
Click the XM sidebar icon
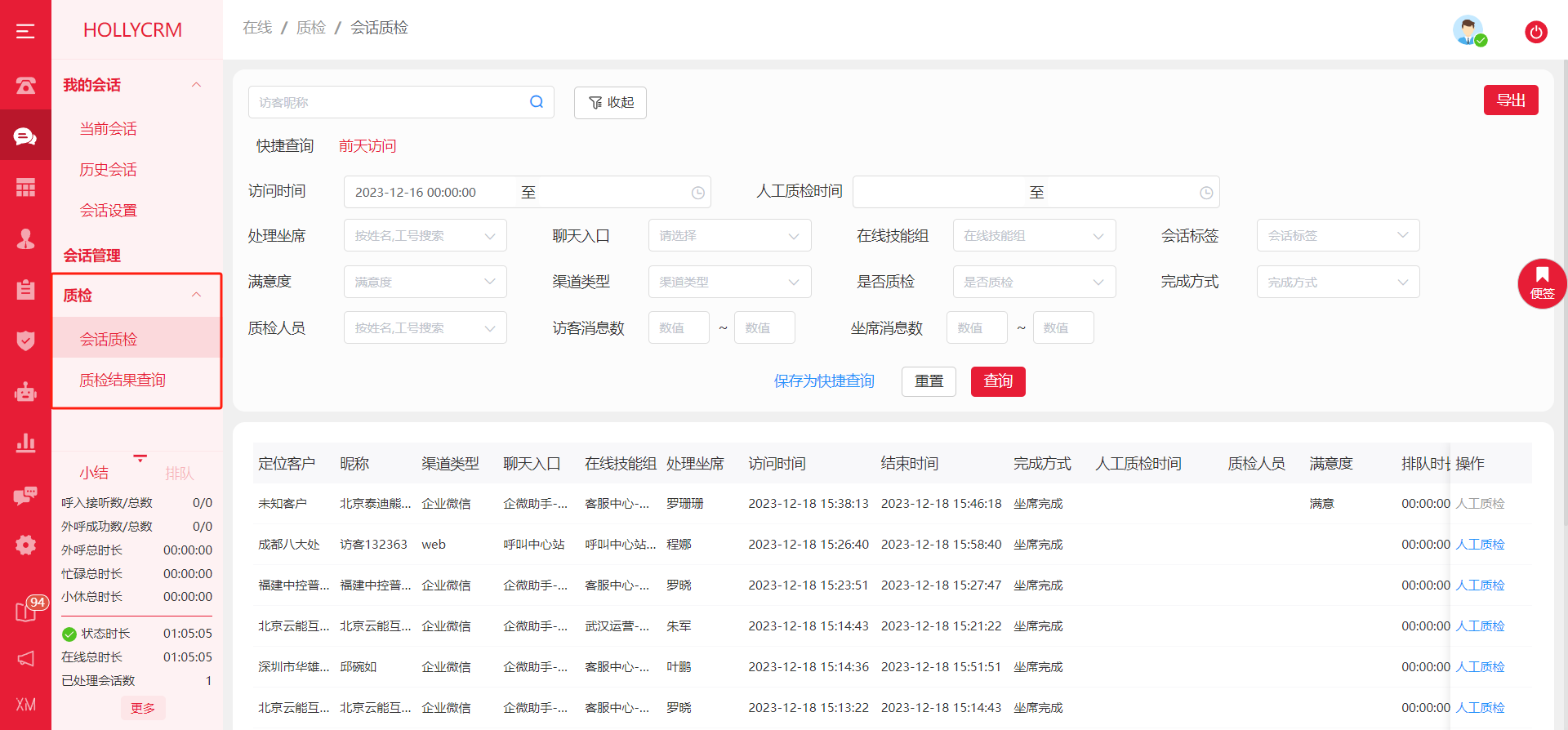click(x=25, y=705)
